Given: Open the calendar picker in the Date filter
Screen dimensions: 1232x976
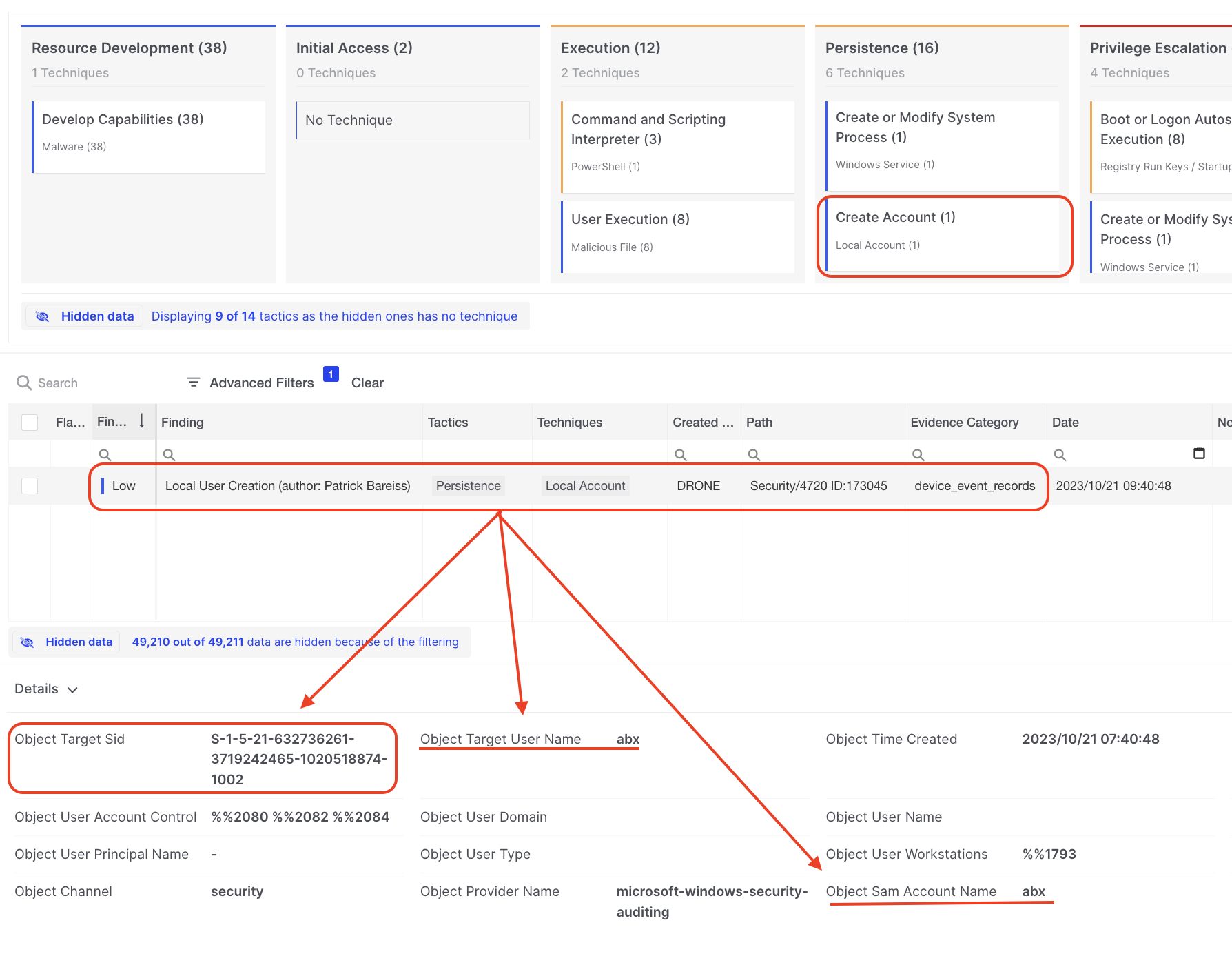Looking at the screenshot, I should pyautogui.click(x=1199, y=454).
